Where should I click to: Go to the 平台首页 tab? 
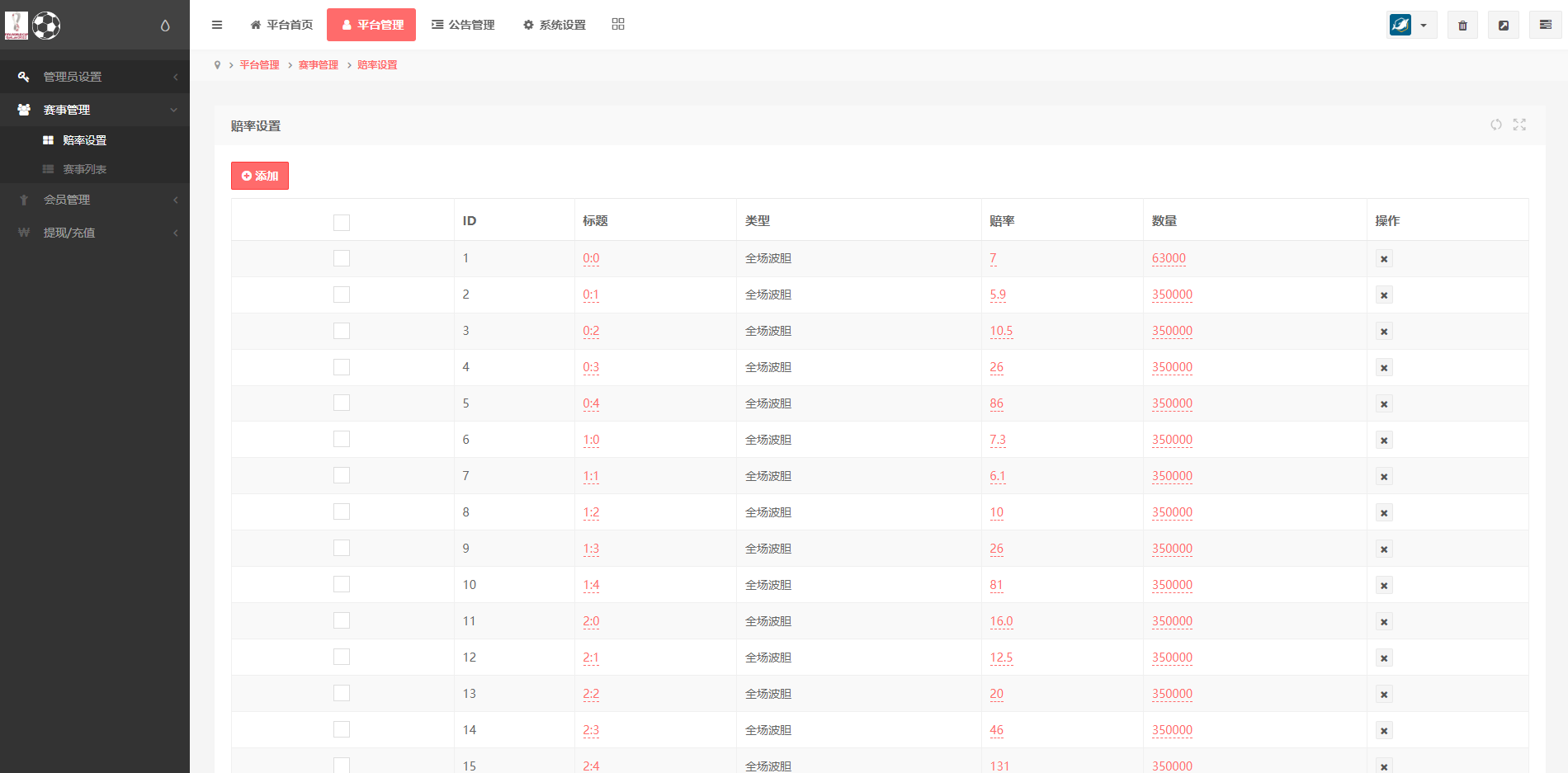281,25
